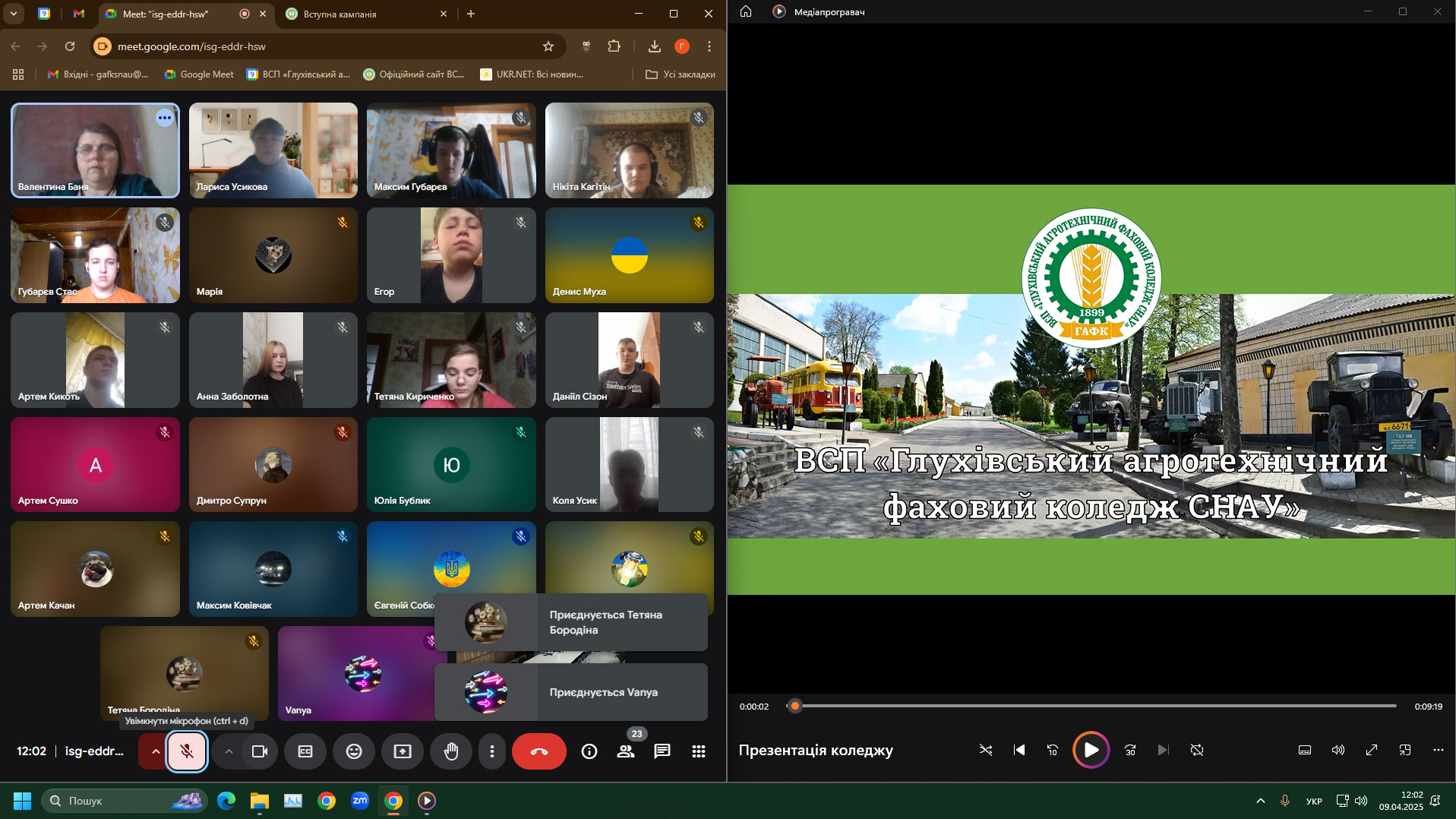Switch to the pinned Gmail tab
Screen dimensions: 1456x819
click(x=79, y=14)
